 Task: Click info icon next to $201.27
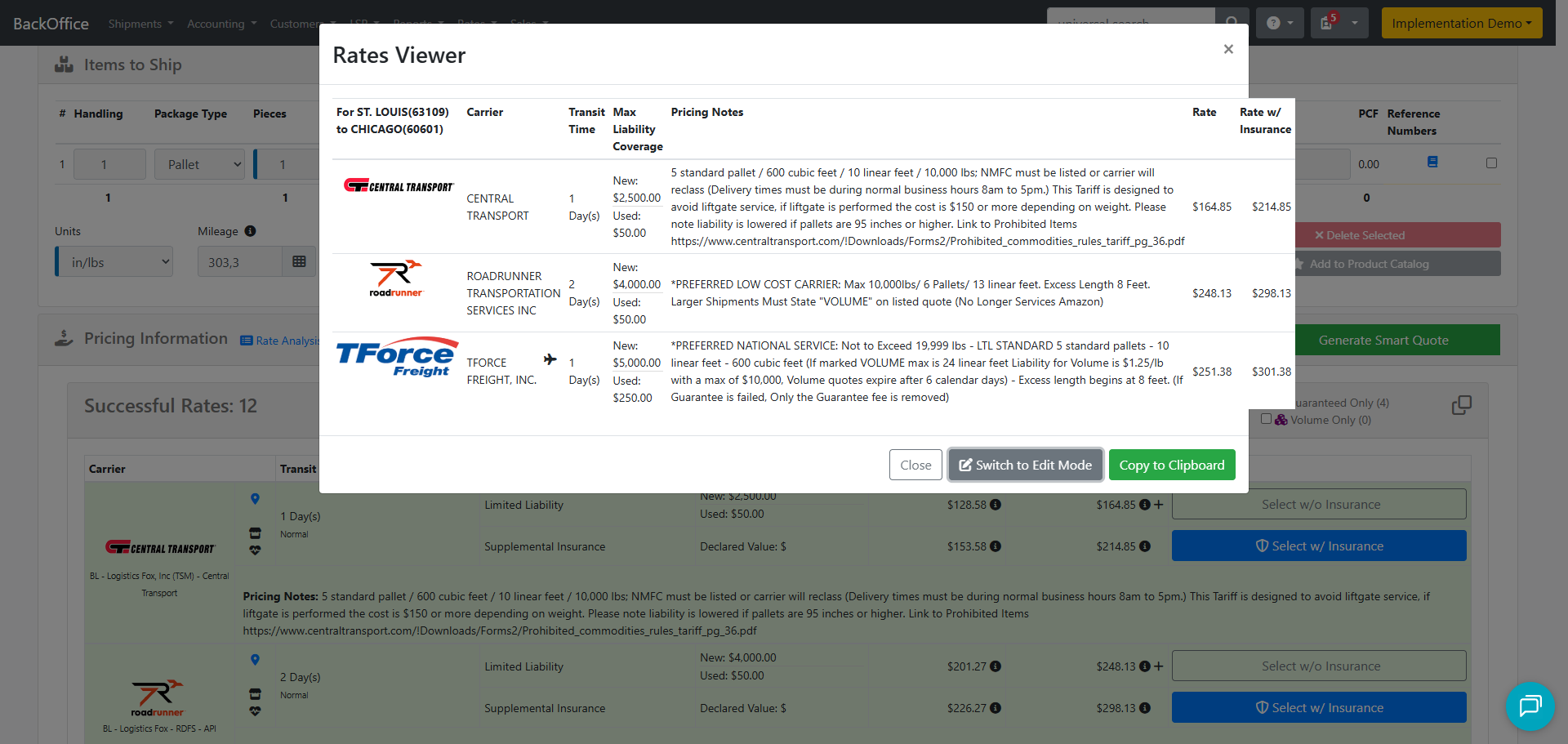996,666
